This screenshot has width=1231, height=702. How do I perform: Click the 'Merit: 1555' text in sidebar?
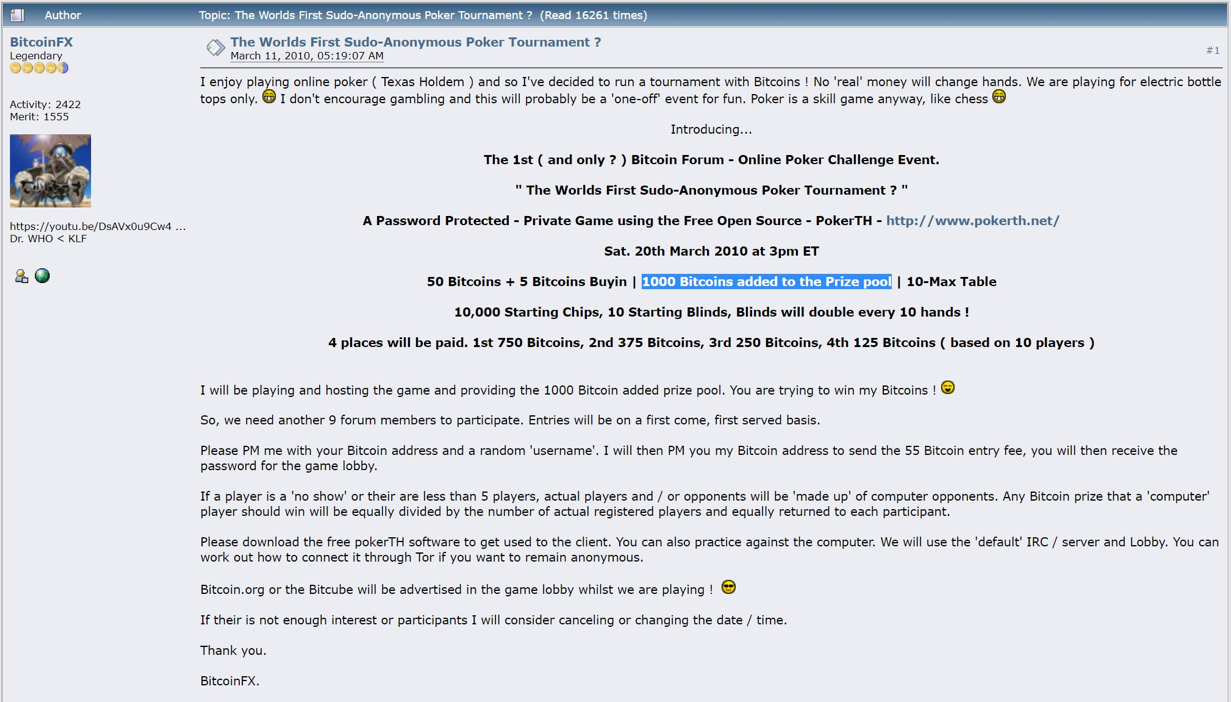pyautogui.click(x=39, y=117)
